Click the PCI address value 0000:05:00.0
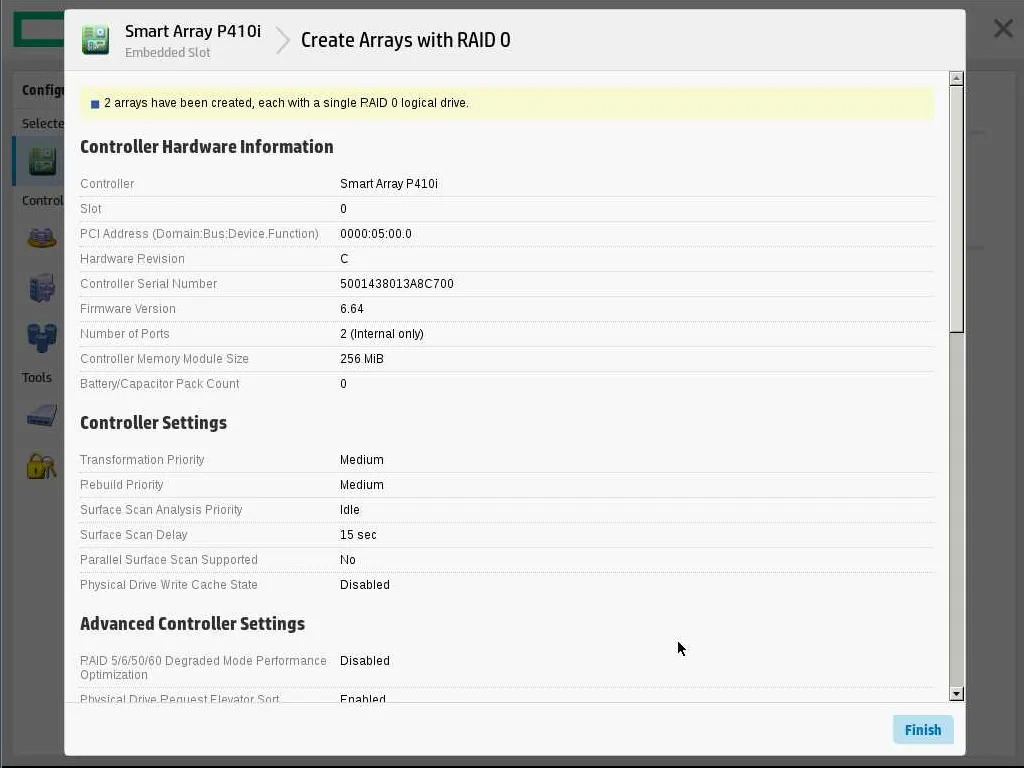 [376, 234]
